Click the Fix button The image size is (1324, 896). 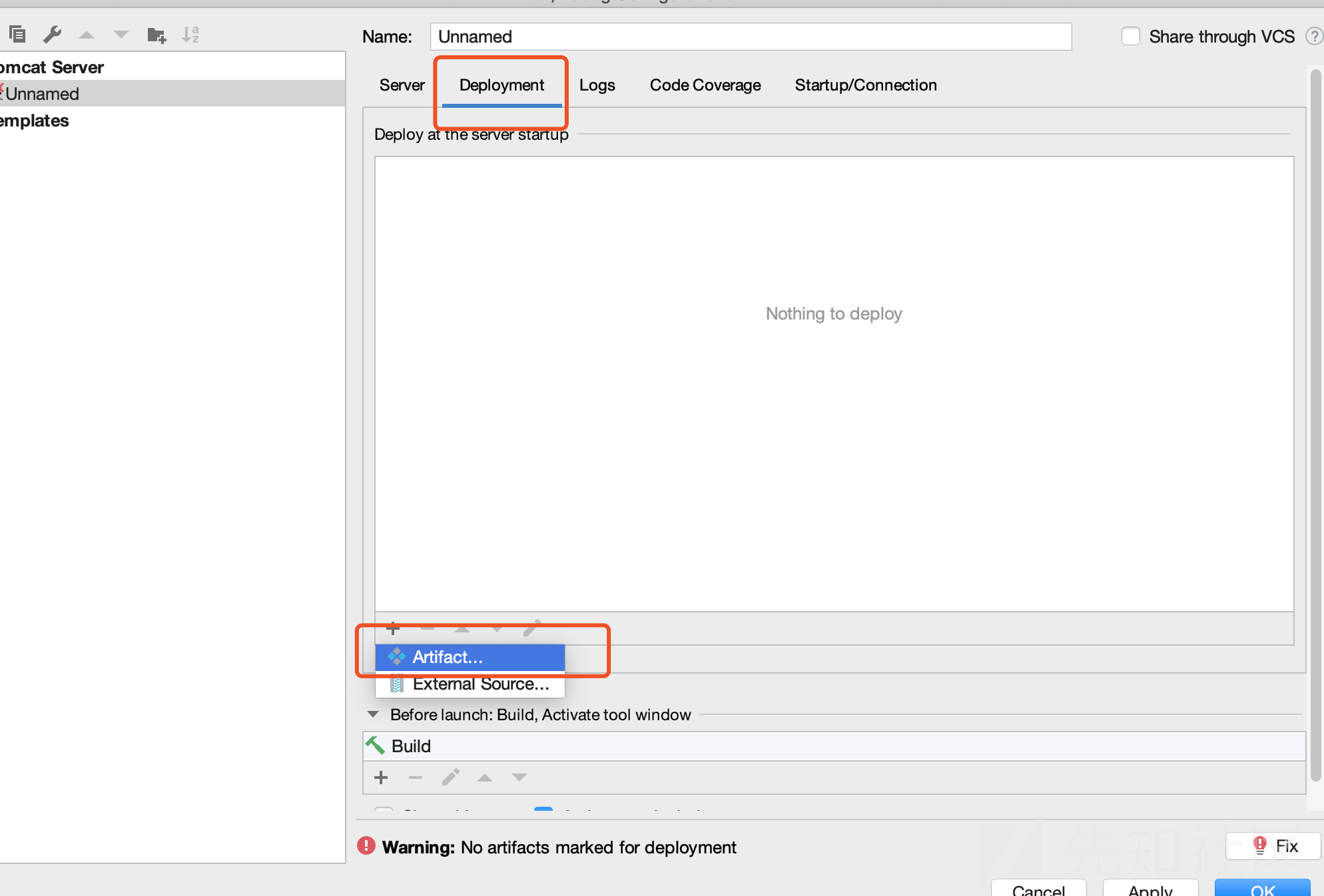click(x=1273, y=846)
